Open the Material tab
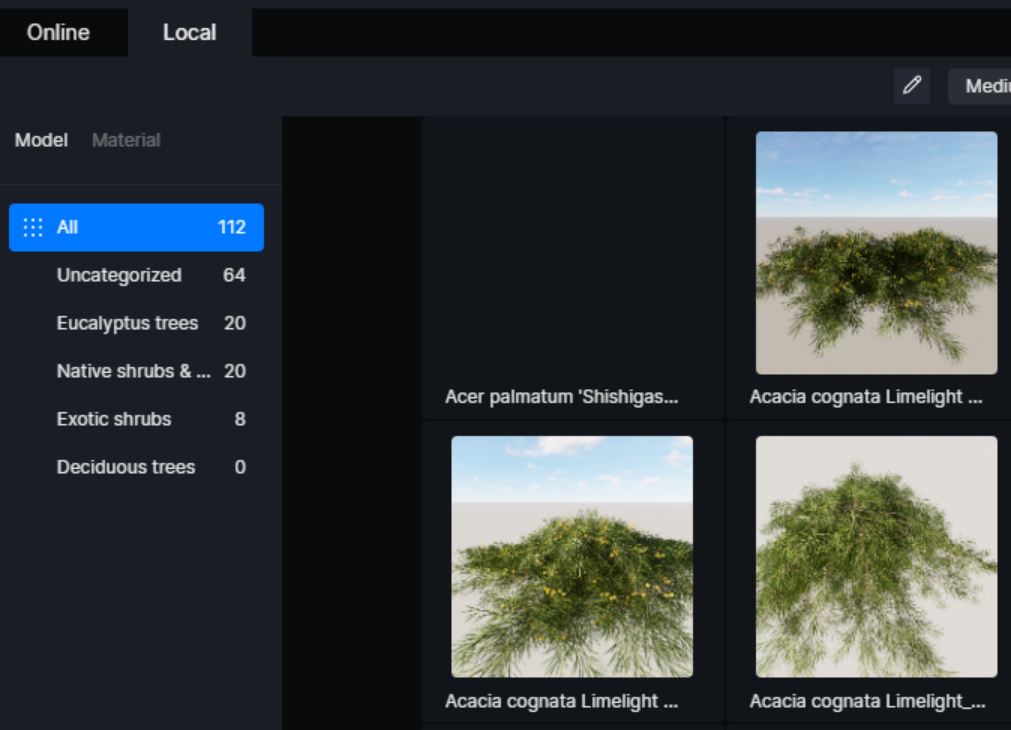The image size is (1011, 730). (x=126, y=140)
